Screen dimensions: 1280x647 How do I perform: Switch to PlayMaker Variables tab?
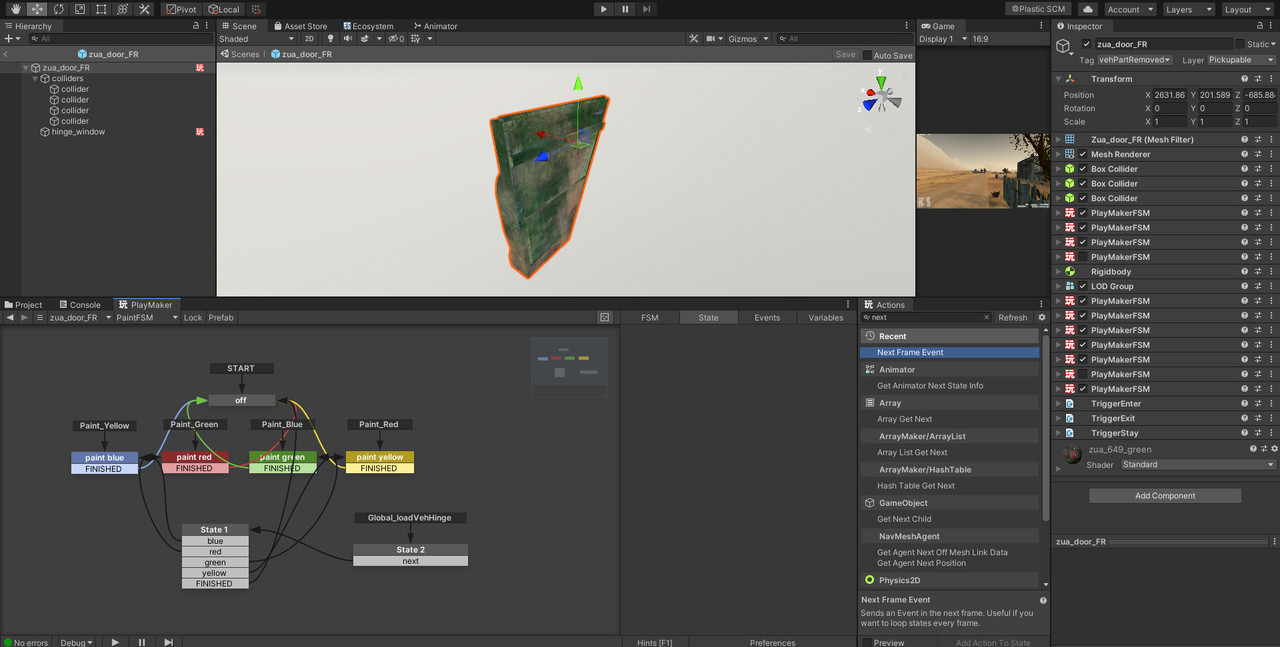(826, 317)
